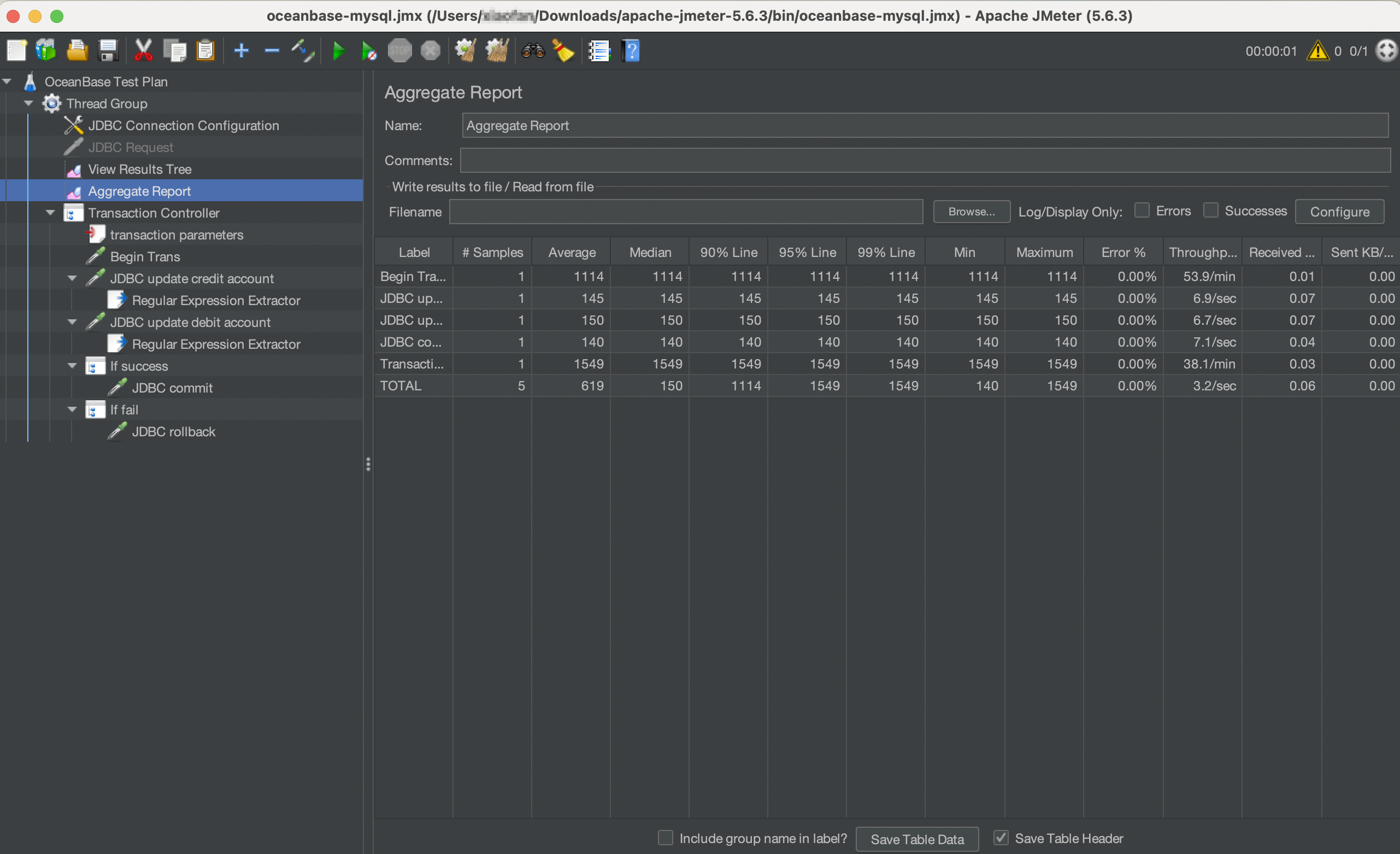The width and height of the screenshot is (1400, 854).
Task: Click the Save floppy disk icon
Action: [108, 51]
